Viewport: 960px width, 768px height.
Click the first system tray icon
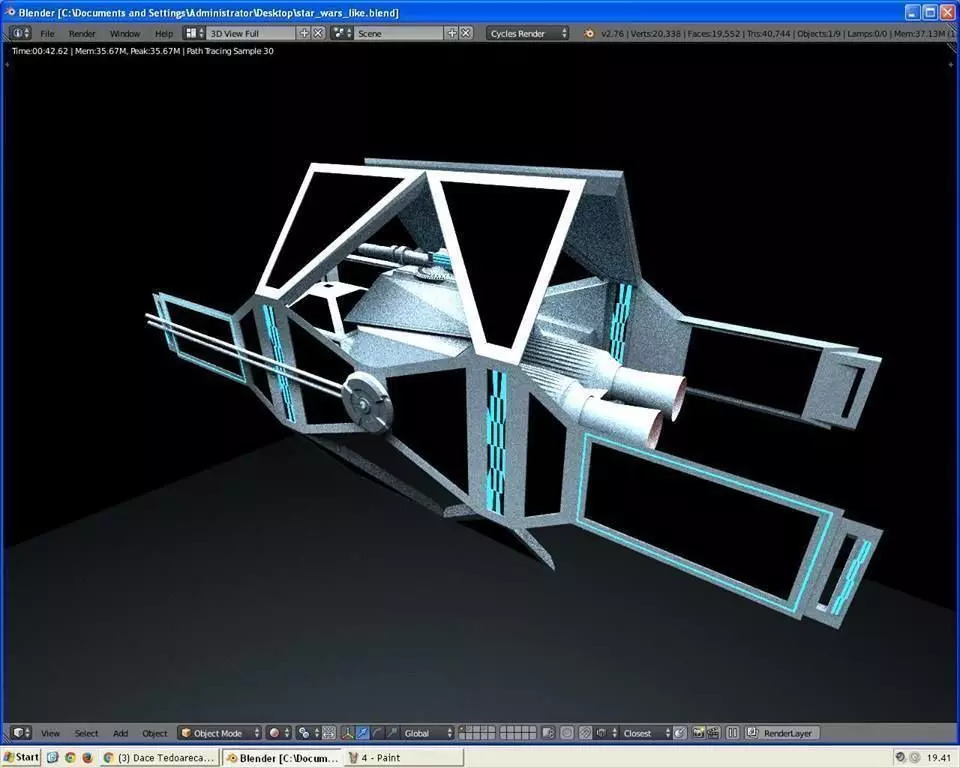[900, 758]
